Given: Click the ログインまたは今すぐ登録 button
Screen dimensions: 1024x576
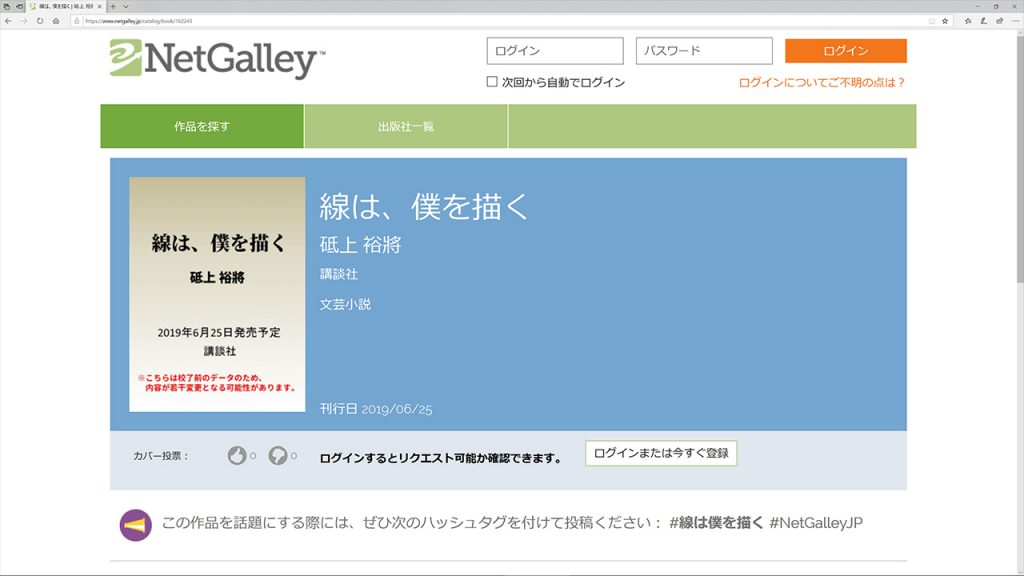Looking at the screenshot, I should (661, 453).
